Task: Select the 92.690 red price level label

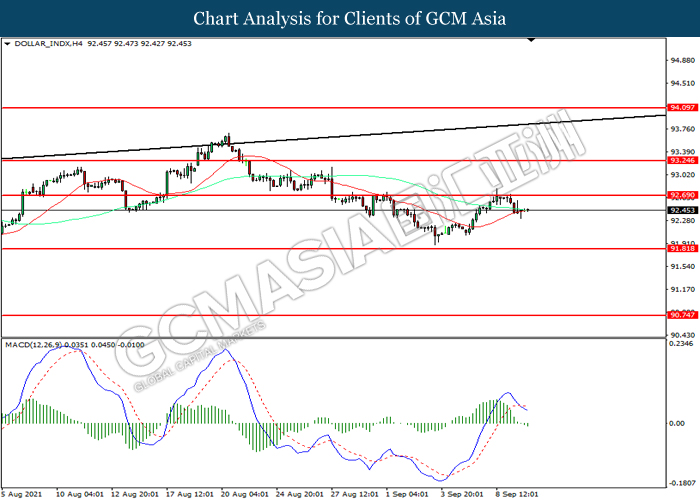Action: 682,195
